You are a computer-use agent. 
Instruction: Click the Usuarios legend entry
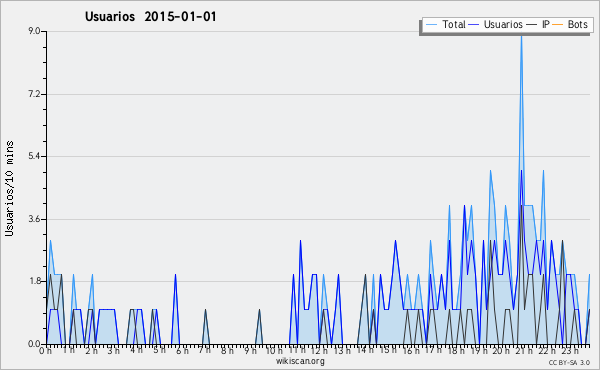(x=496, y=24)
